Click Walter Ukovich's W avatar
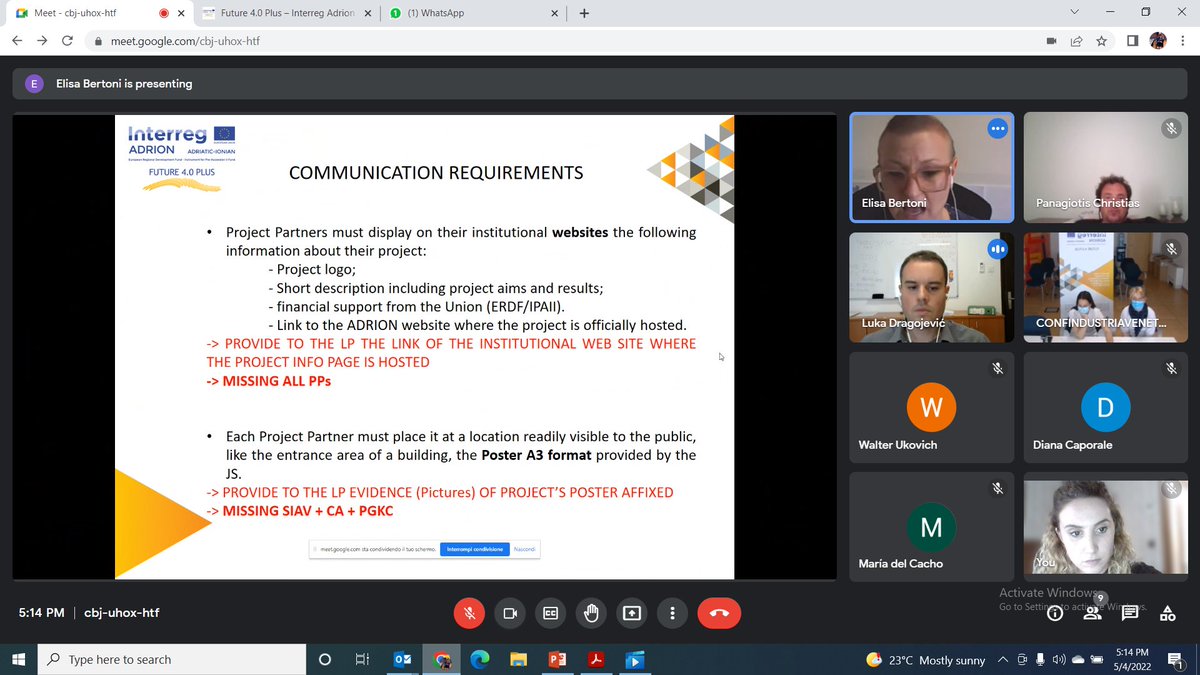This screenshot has height=675, width=1200. pos(931,407)
